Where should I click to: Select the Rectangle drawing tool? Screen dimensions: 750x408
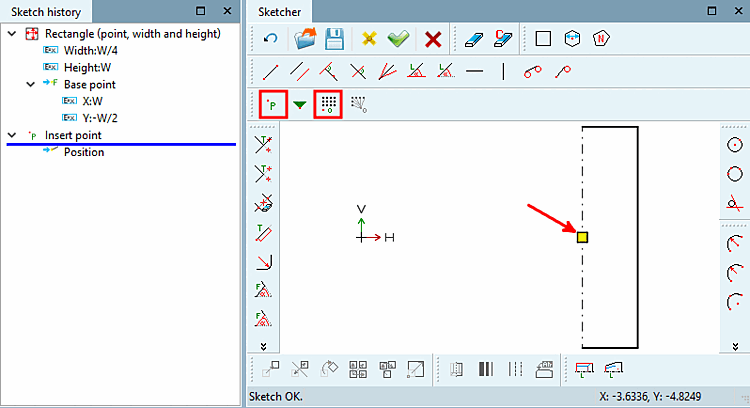pyautogui.click(x=543, y=38)
